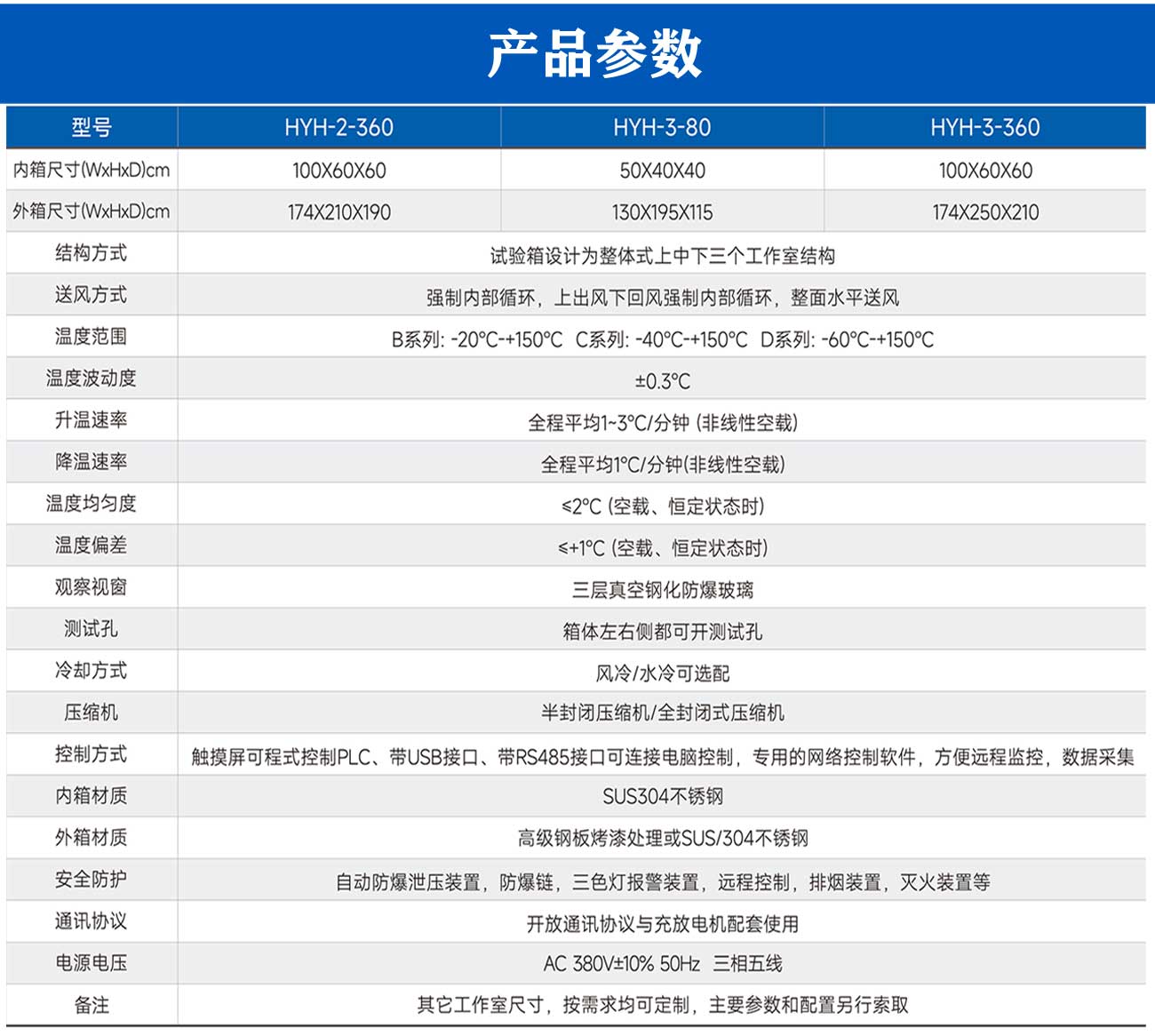1155x1036 pixels.
Task: Click the 100X60X60 value under HYH-3-360
Action: (x=984, y=171)
